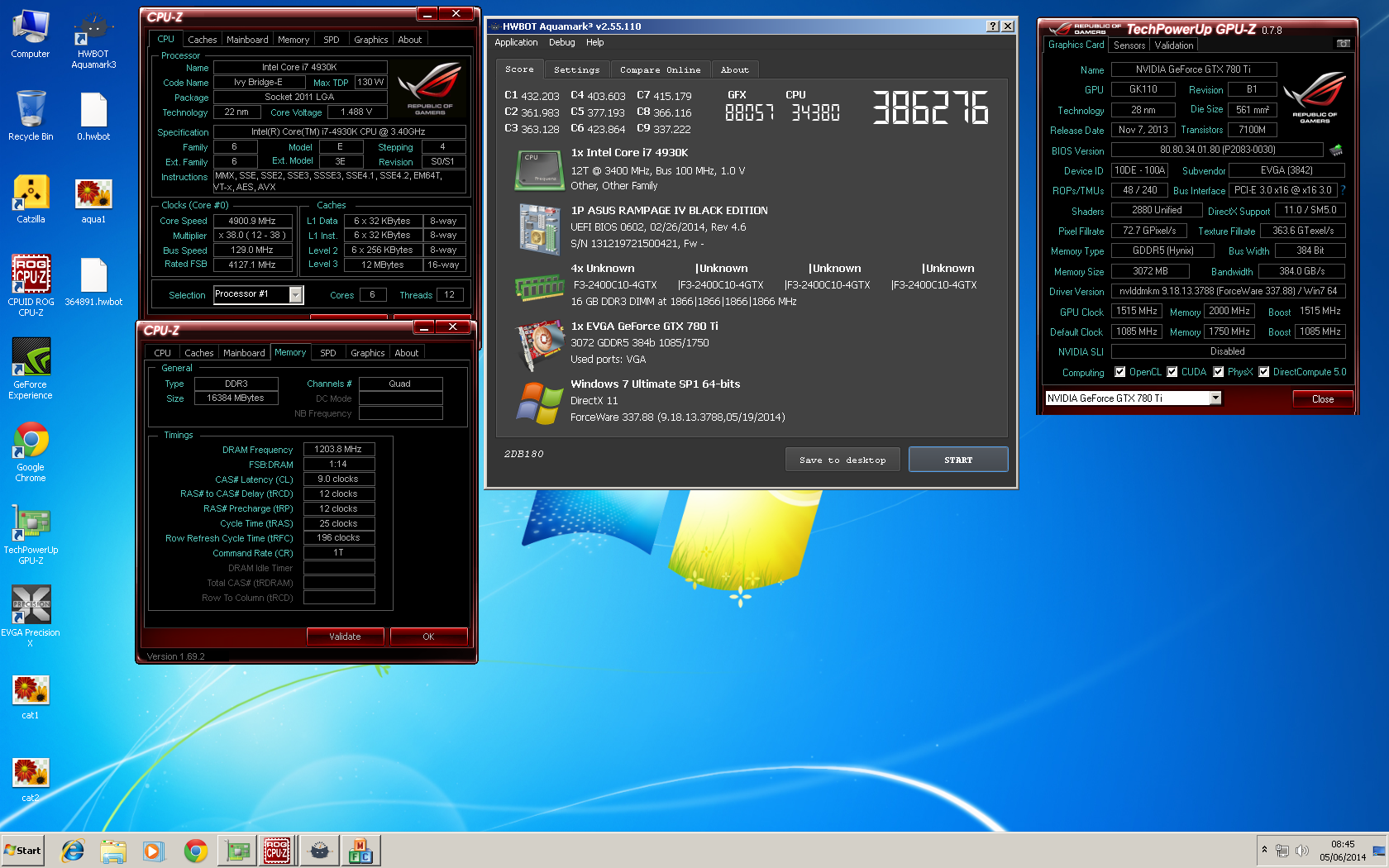This screenshot has width=1389, height=868.
Task: Open the SPD tab in lower CPU-Z
Action: 328,353
